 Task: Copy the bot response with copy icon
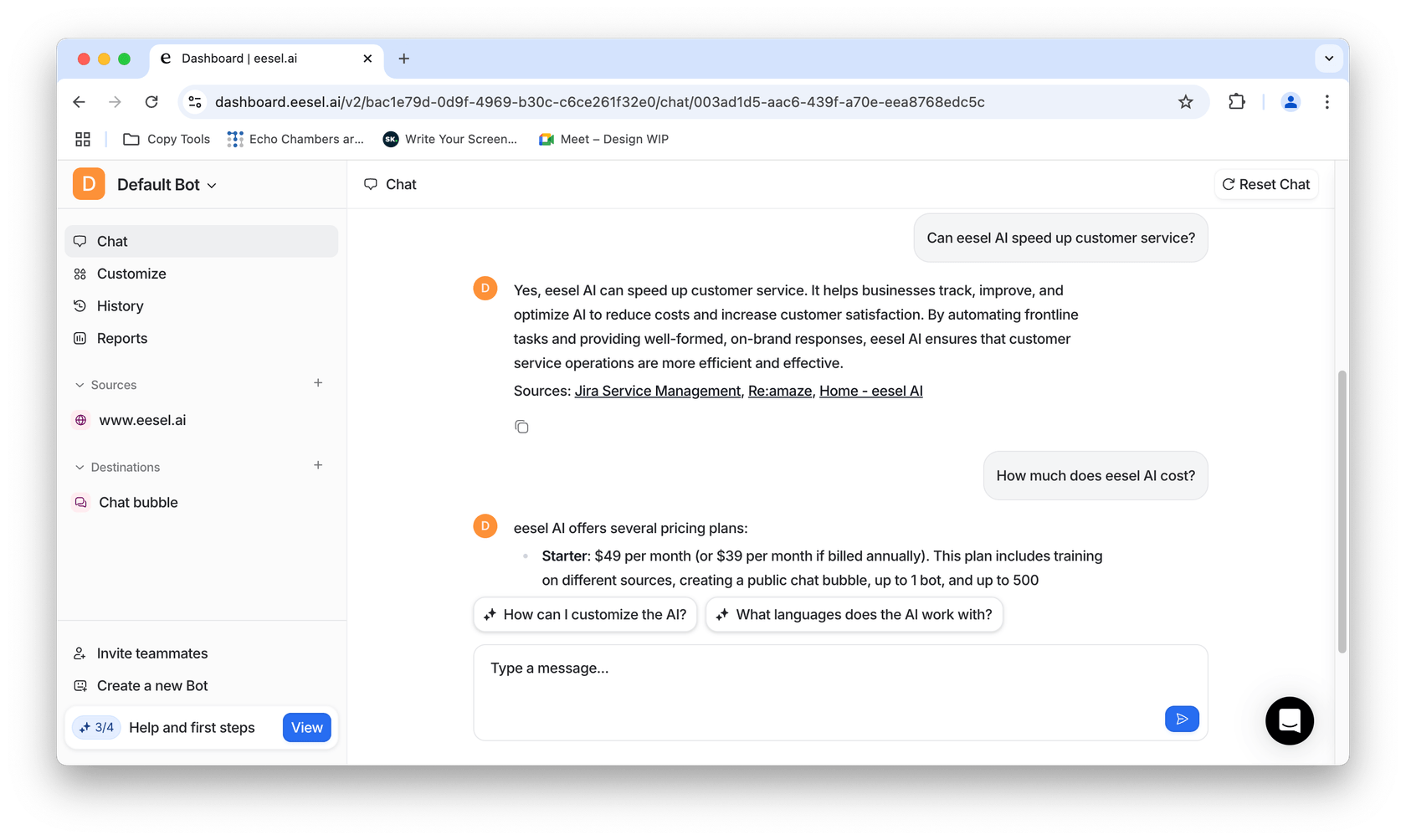pyautogui.click(x=521, y=427)
